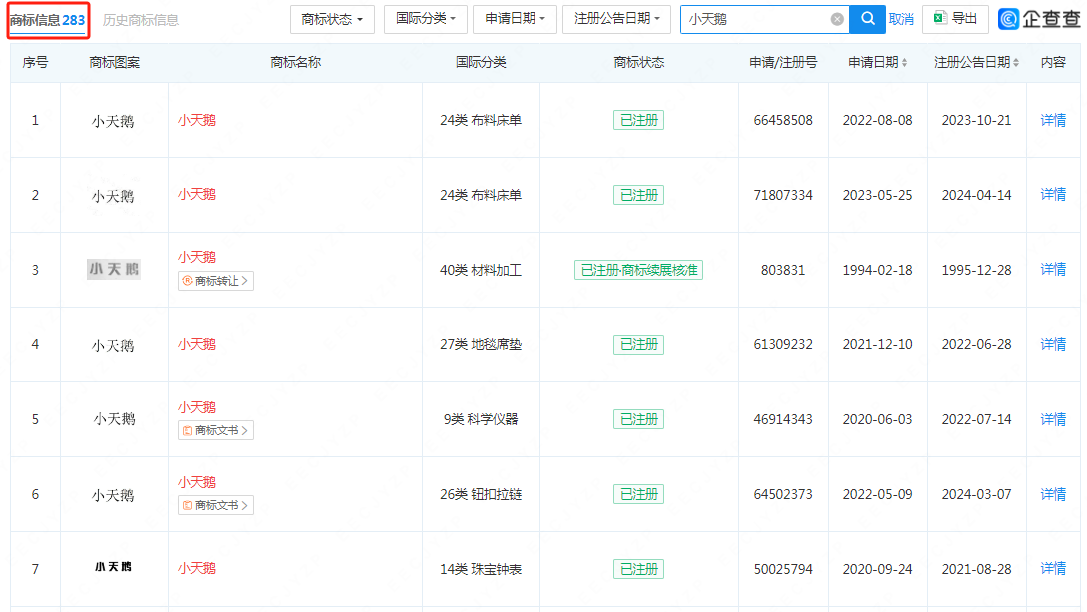The height and width of the screenshot is (612, 1087).
Task: Open 详情 for row 1 trademark
Action: [x=1053, y=120]
